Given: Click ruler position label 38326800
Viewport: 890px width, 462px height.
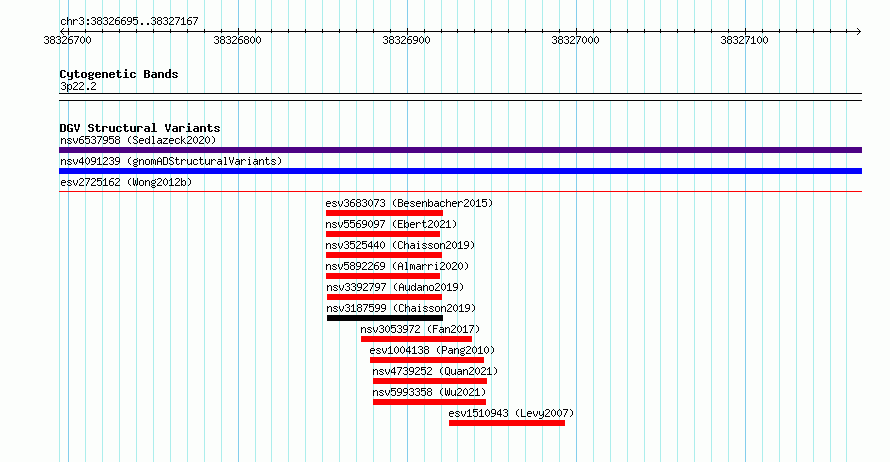Looking at the screenshot, I should tap(237, 40).
